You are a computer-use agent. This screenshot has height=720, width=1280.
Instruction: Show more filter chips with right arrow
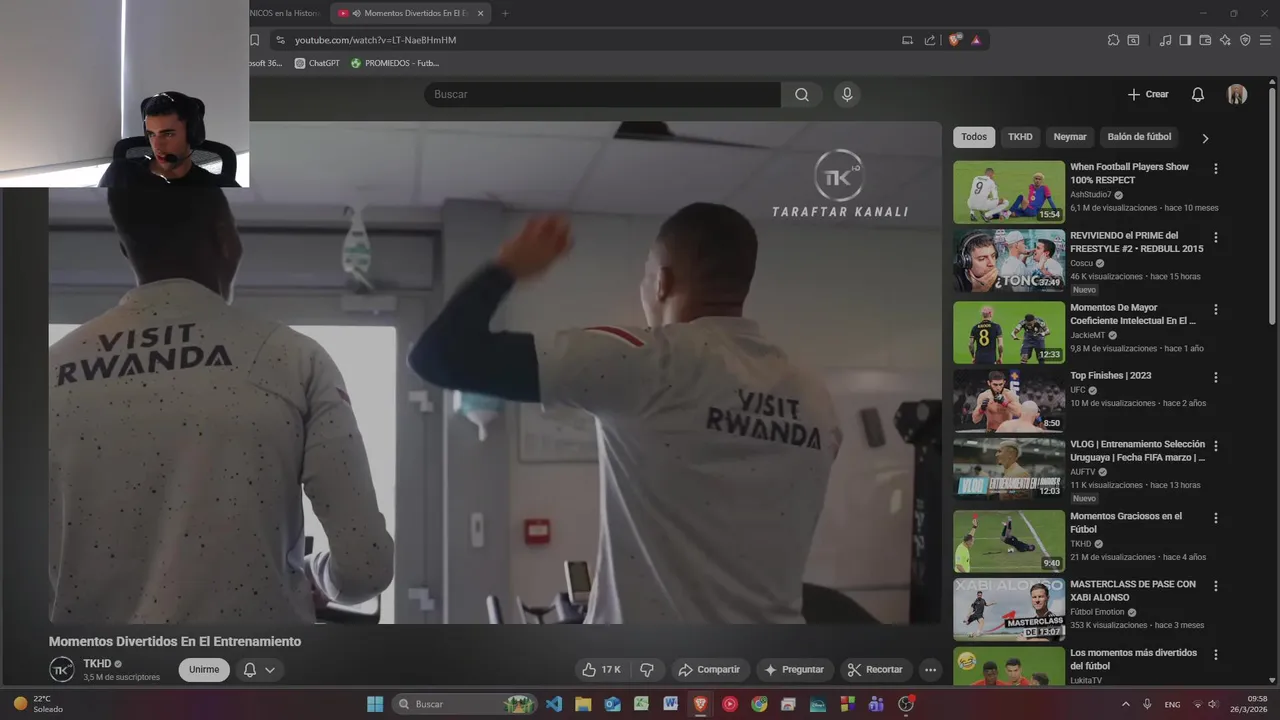pyautogui.click(x=1205, y=138)
